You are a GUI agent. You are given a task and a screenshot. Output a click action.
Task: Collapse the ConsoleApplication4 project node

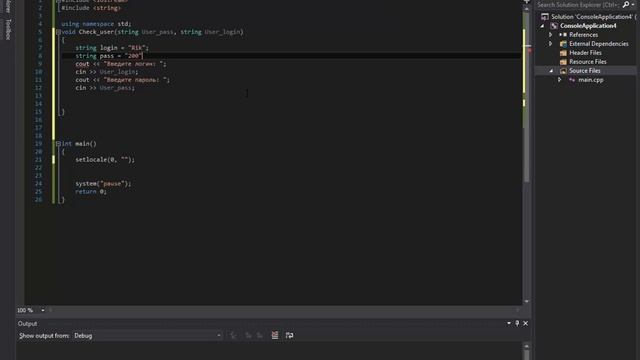pos(542,26)
